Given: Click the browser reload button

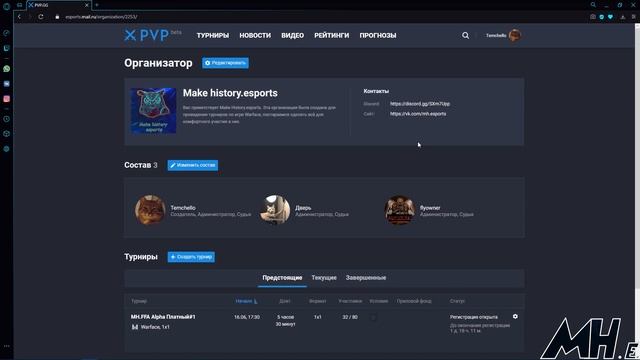Looking at the screenshot, I should [41, 17].
